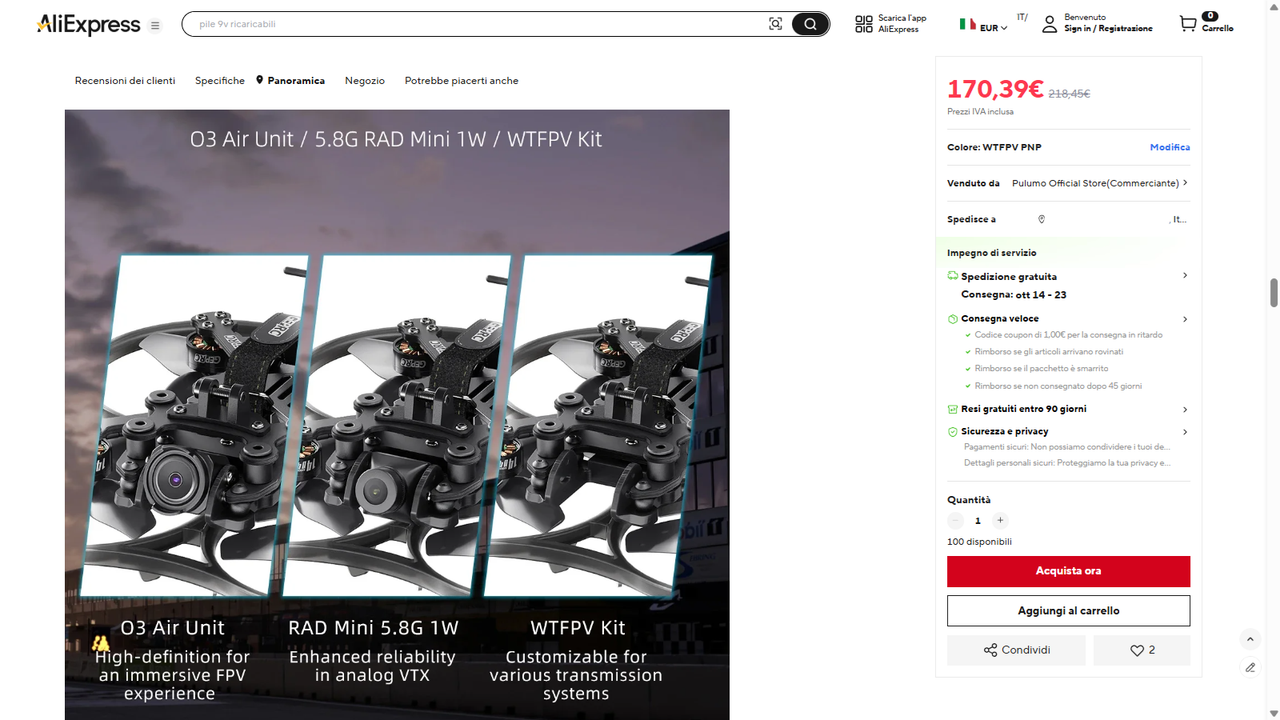Click Aggiungi al carrello button
Image resolution: width=1280 pixels, height=720 pixels.
(x=1068, y=610)
